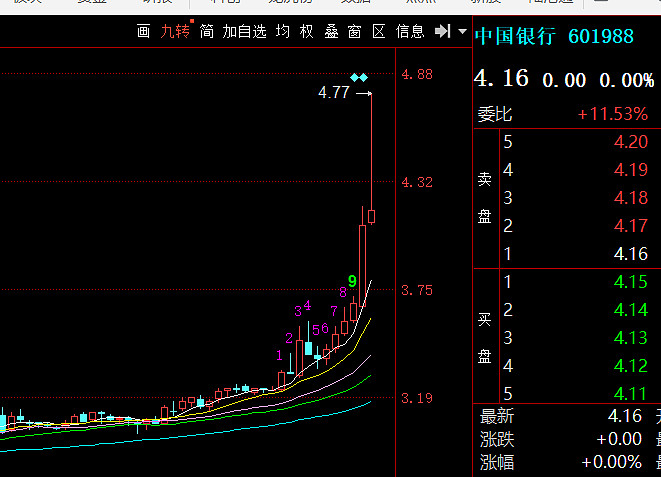The image size is (661, 477).
Task: Click the 4.88 price axis label
Action: point(417,75)
